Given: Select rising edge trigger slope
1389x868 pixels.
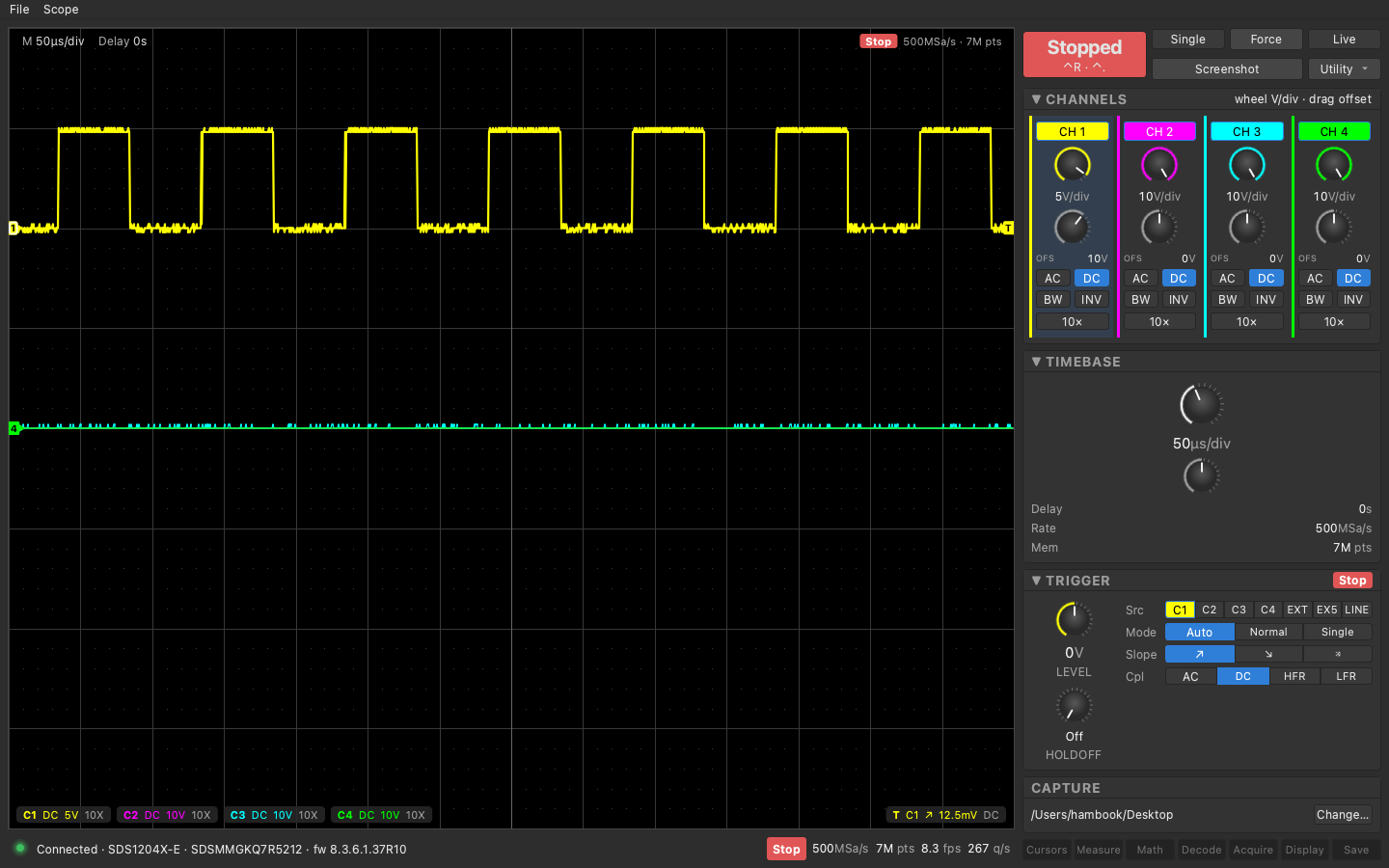Looking at the screenshot, I should 1199,654.
